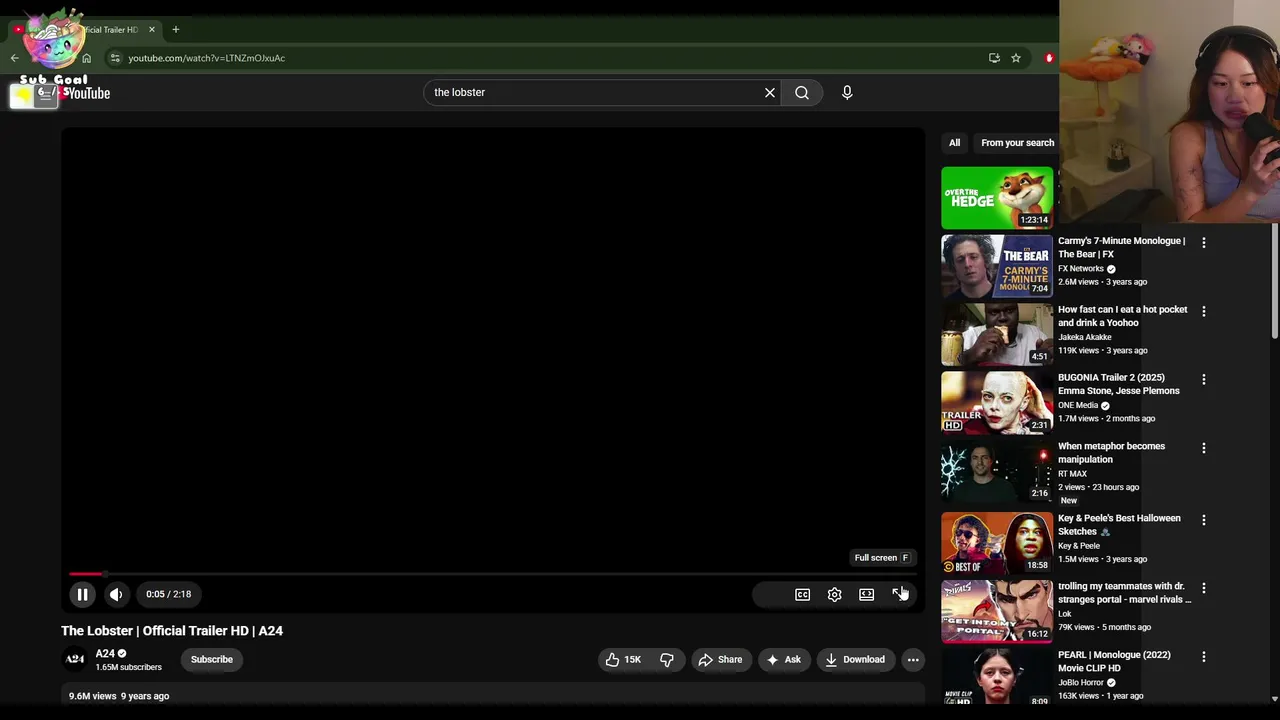Dislike the video
The width and height of the screenshot is (1280, 720).
(x=667, y=659)
